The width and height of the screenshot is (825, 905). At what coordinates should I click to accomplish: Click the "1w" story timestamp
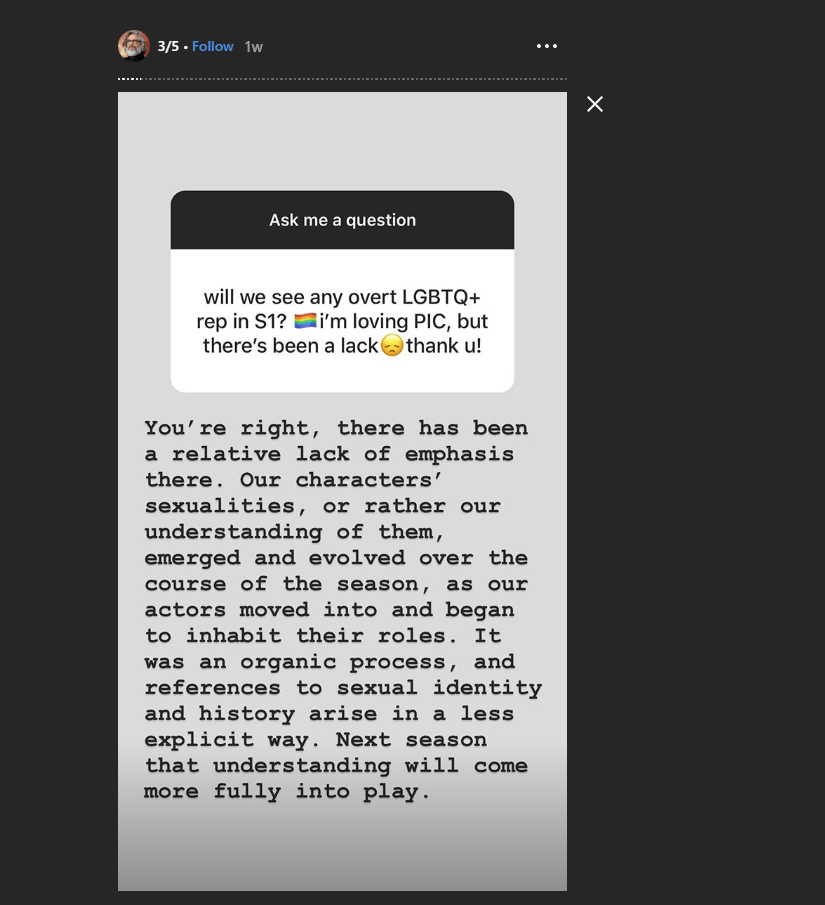click(254, 47)
